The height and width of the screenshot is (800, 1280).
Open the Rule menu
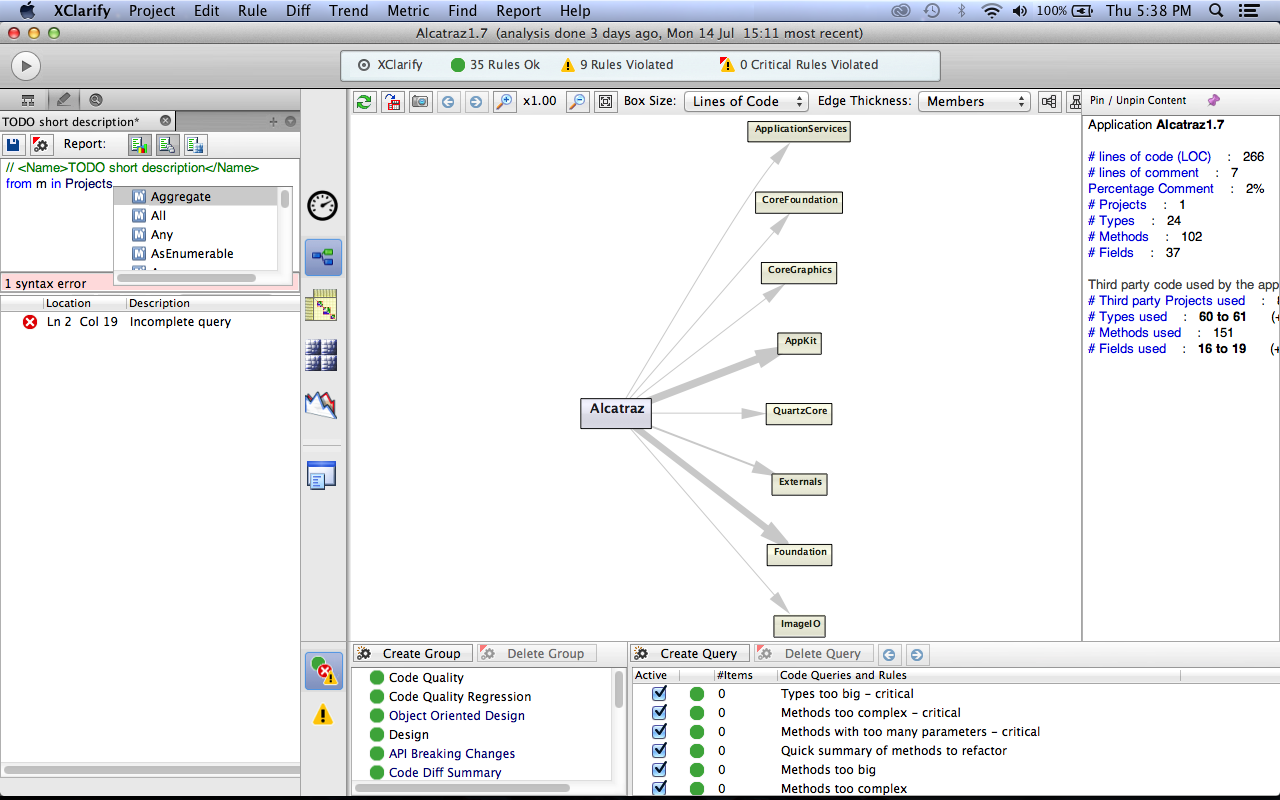point(252,11)
